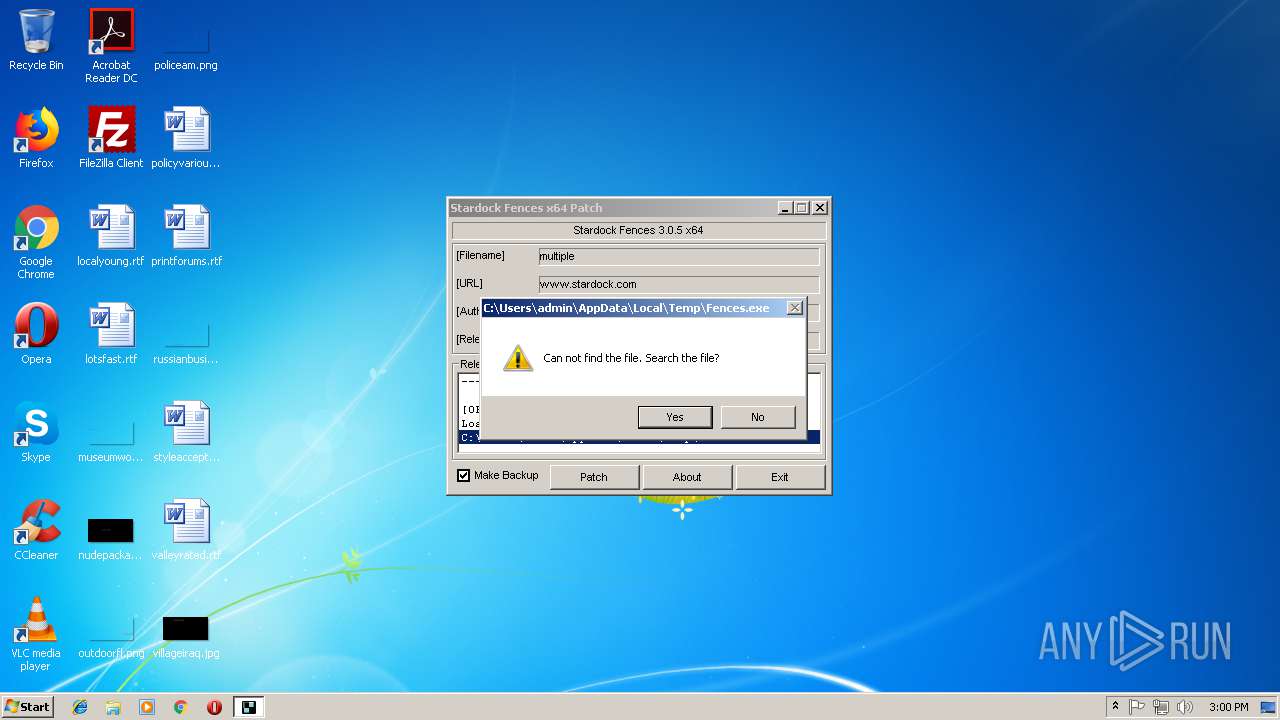
Task: Click the volume speaker tray icon
Action: pyautogui.click(x=1185, y=707)
